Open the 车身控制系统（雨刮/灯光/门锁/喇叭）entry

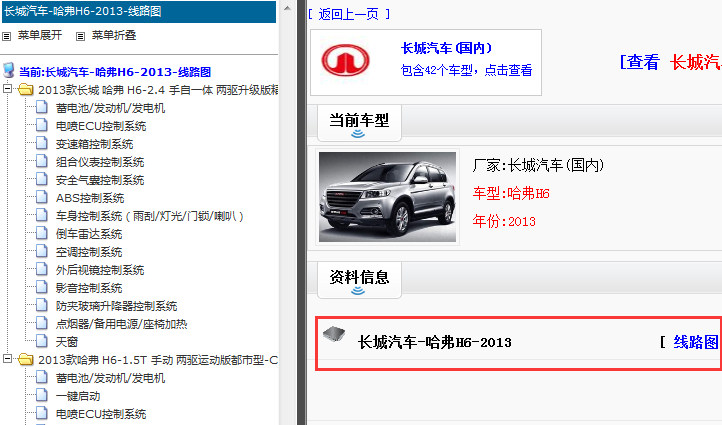(150, 215)
